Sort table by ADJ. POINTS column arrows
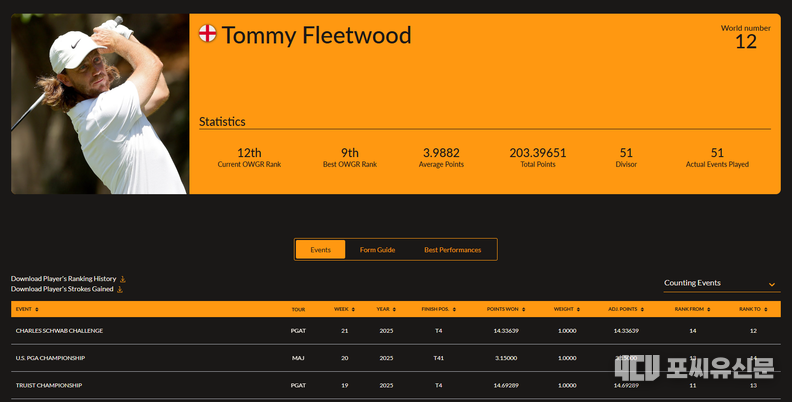 [x=642, y=309]
